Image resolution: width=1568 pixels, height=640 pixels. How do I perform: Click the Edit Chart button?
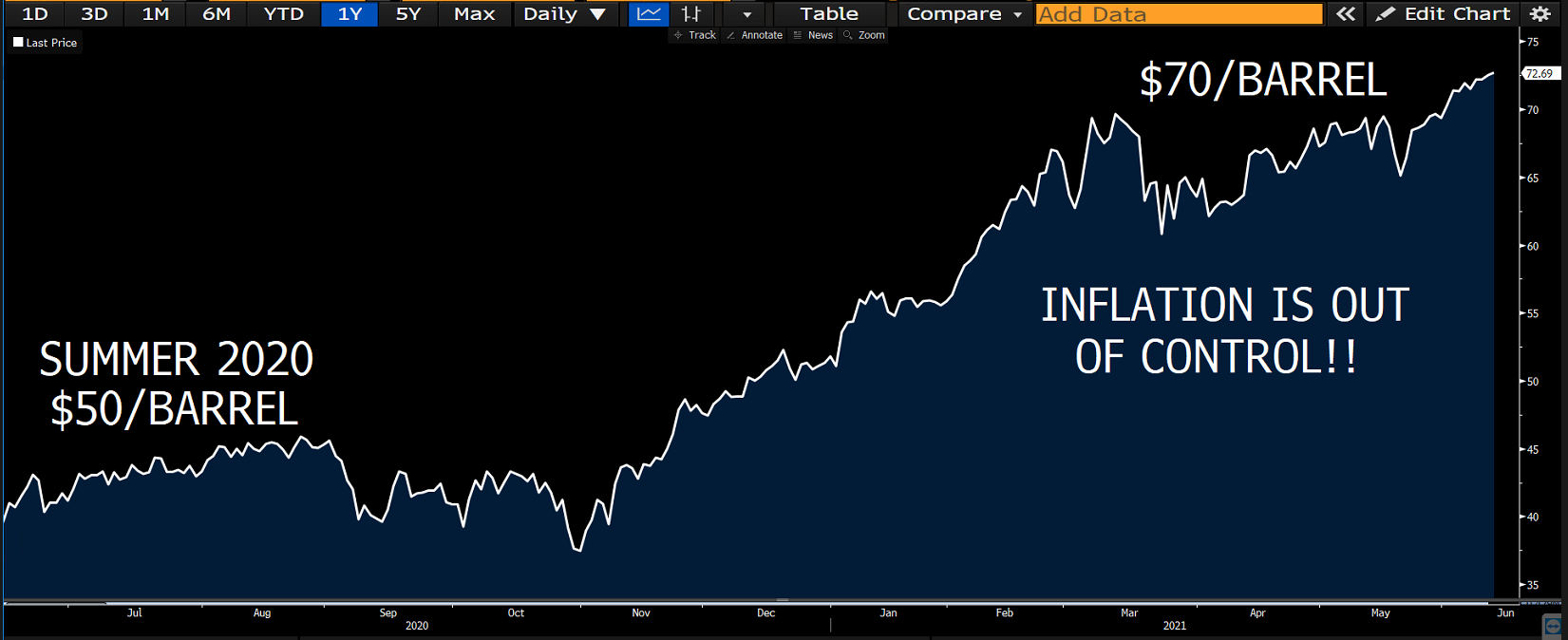pyautogui.click(x=1443, y=13)
